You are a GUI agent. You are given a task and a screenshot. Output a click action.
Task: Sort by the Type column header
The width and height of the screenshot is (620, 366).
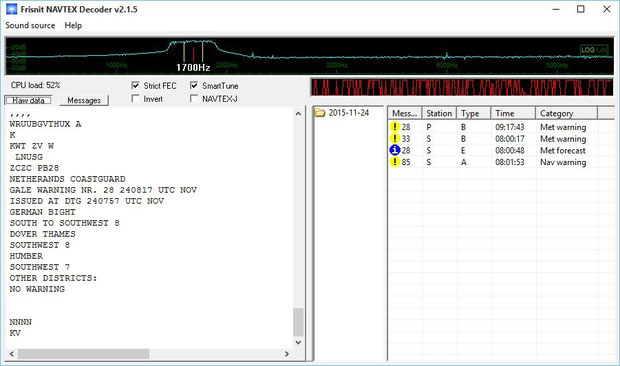click(473, 113)
